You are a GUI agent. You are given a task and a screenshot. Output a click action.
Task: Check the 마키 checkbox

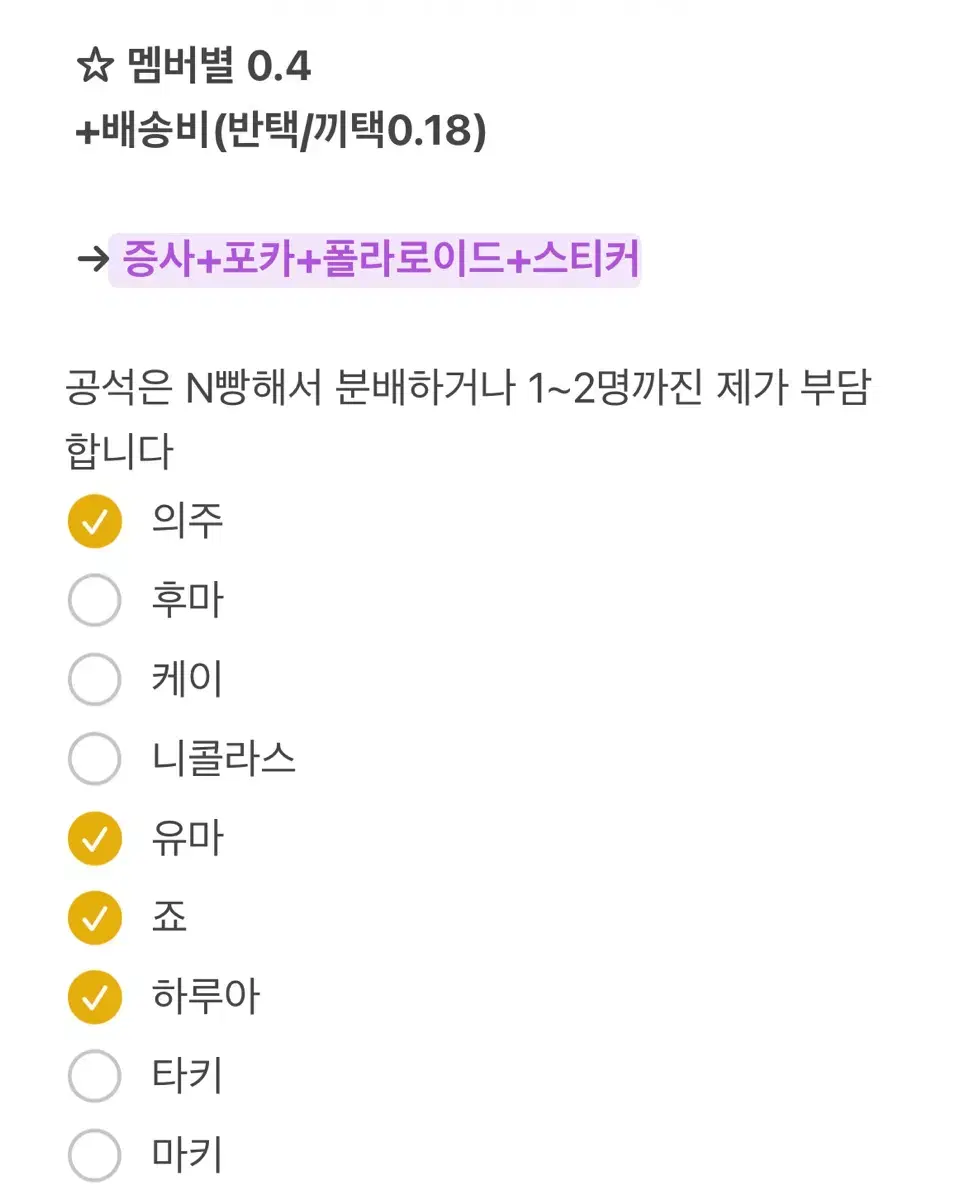coord(94,1156)
